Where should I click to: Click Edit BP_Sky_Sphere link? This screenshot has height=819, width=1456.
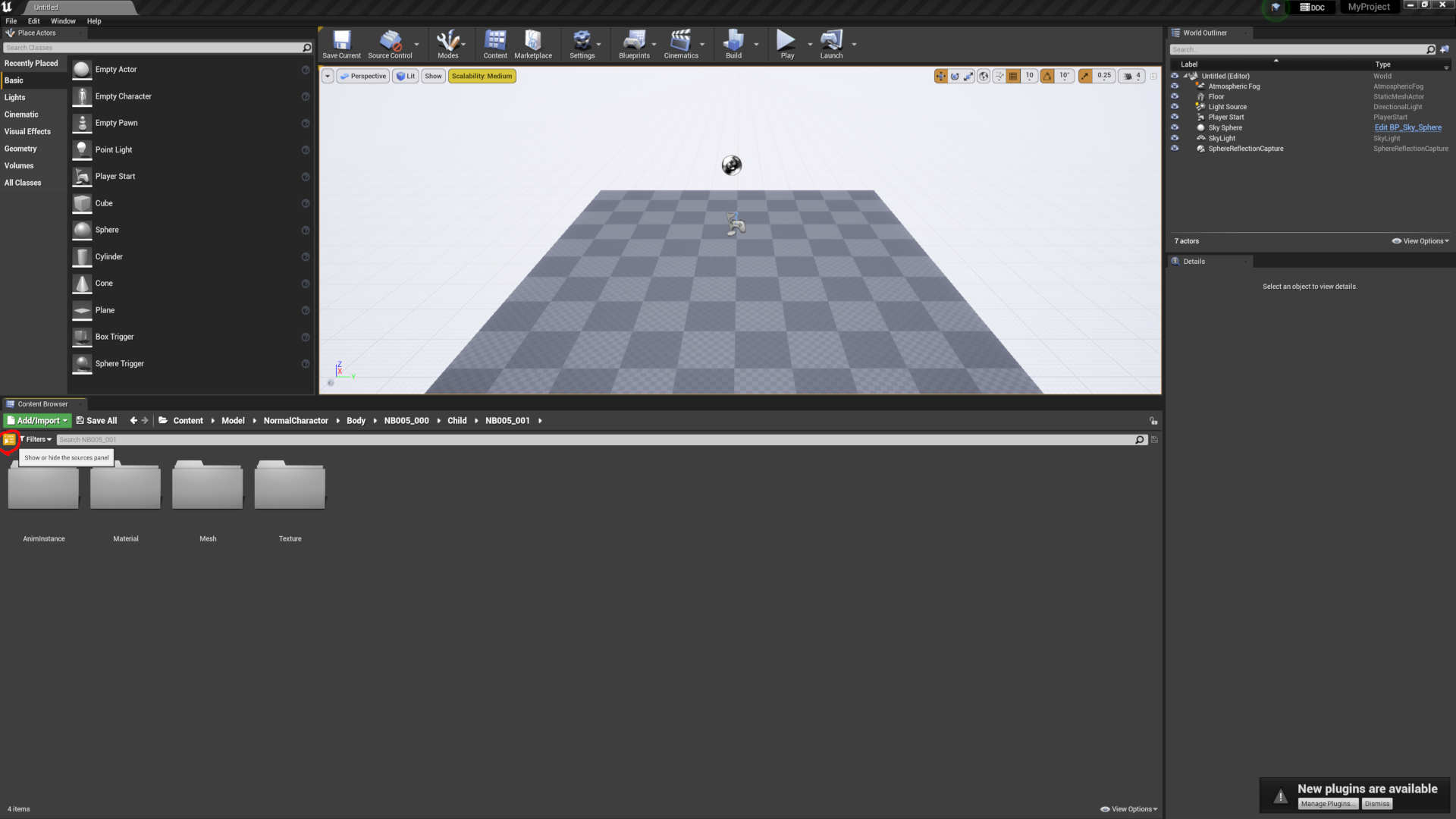point(1407,127)
